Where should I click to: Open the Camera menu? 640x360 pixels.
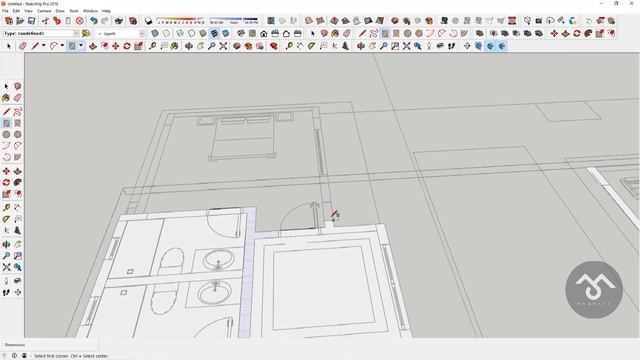(44, 11)
